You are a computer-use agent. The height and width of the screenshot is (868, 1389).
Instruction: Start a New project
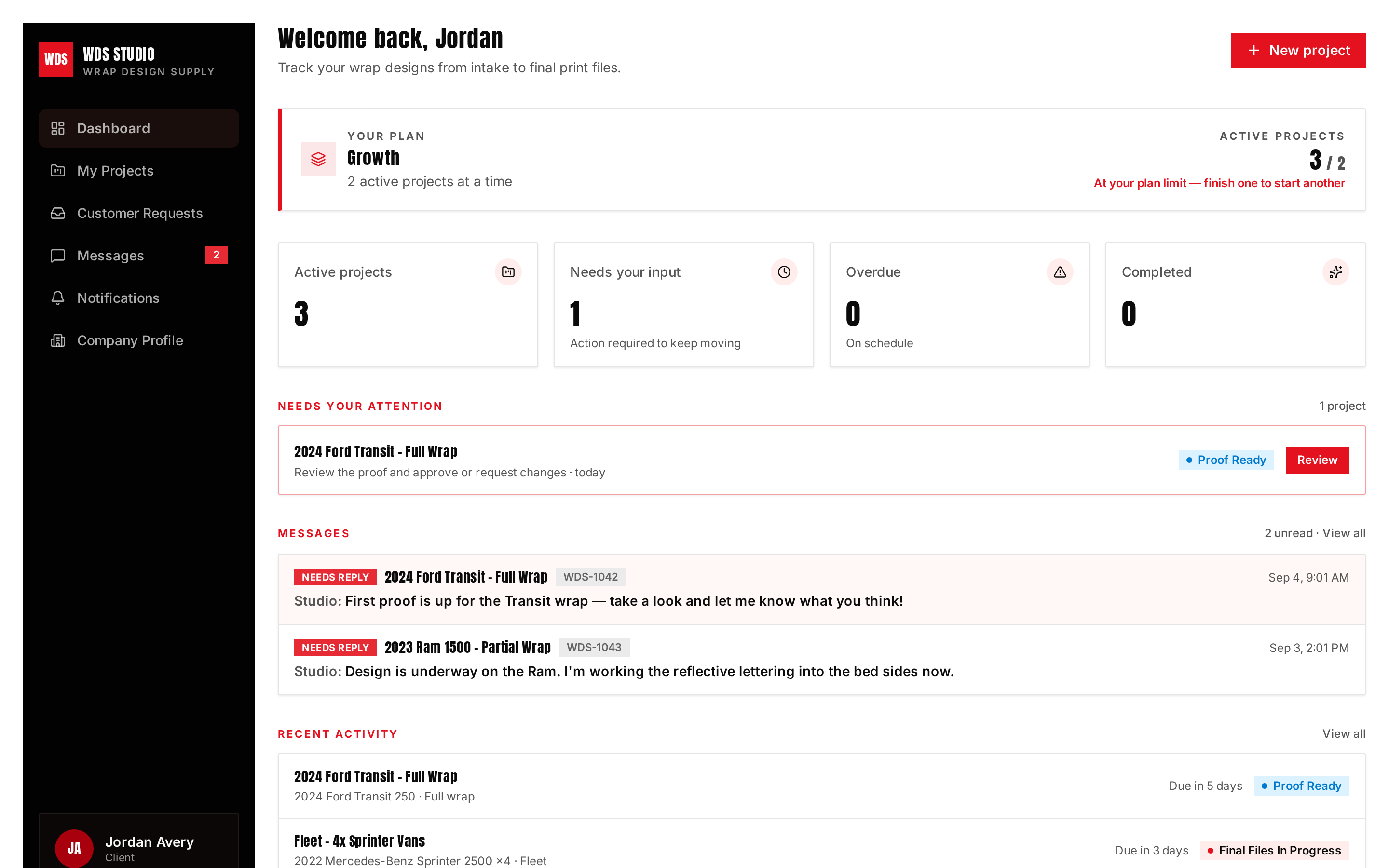[x=1298, y=50]
